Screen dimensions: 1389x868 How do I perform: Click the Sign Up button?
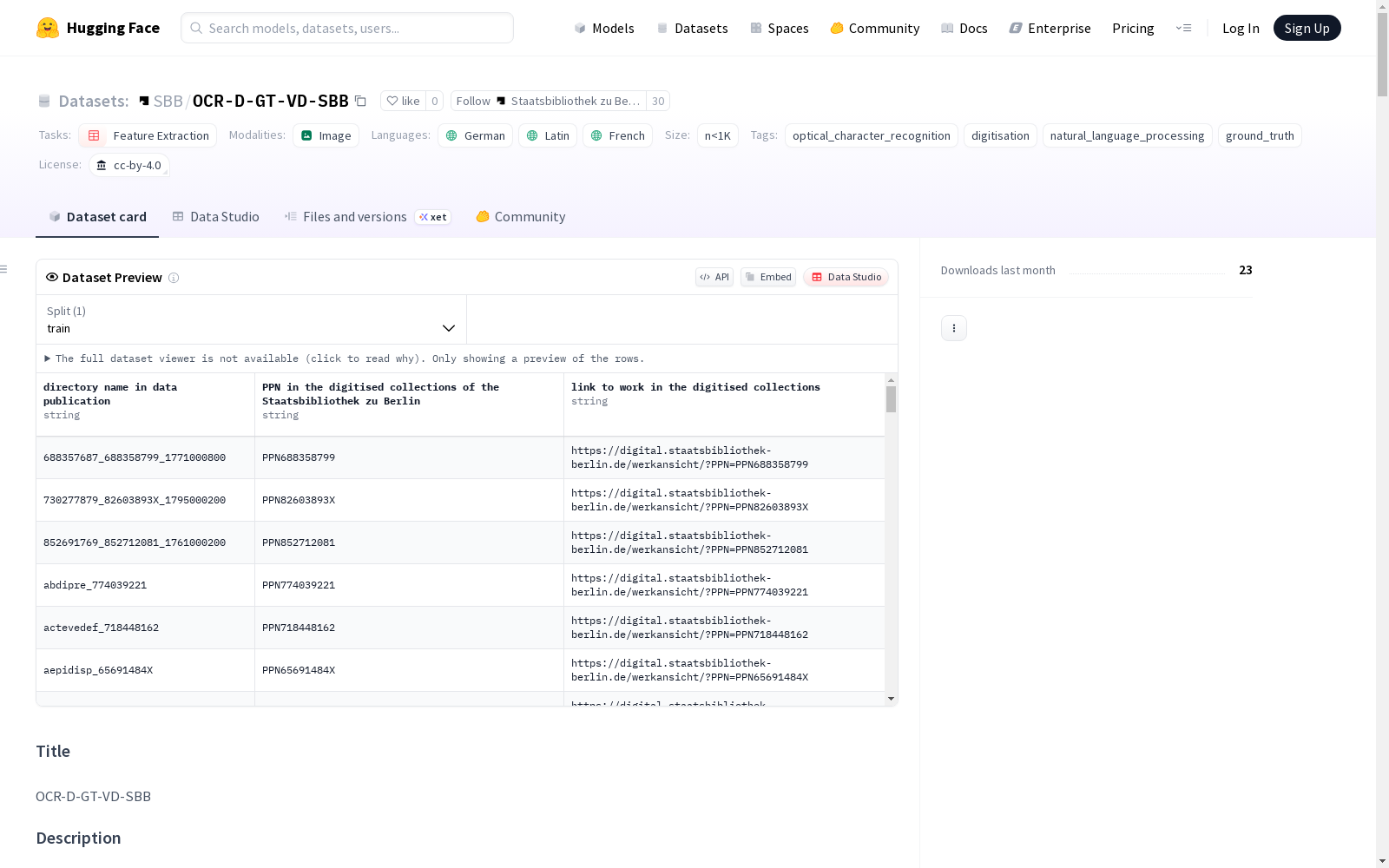pyautogui.click(x=1307, y=28)
